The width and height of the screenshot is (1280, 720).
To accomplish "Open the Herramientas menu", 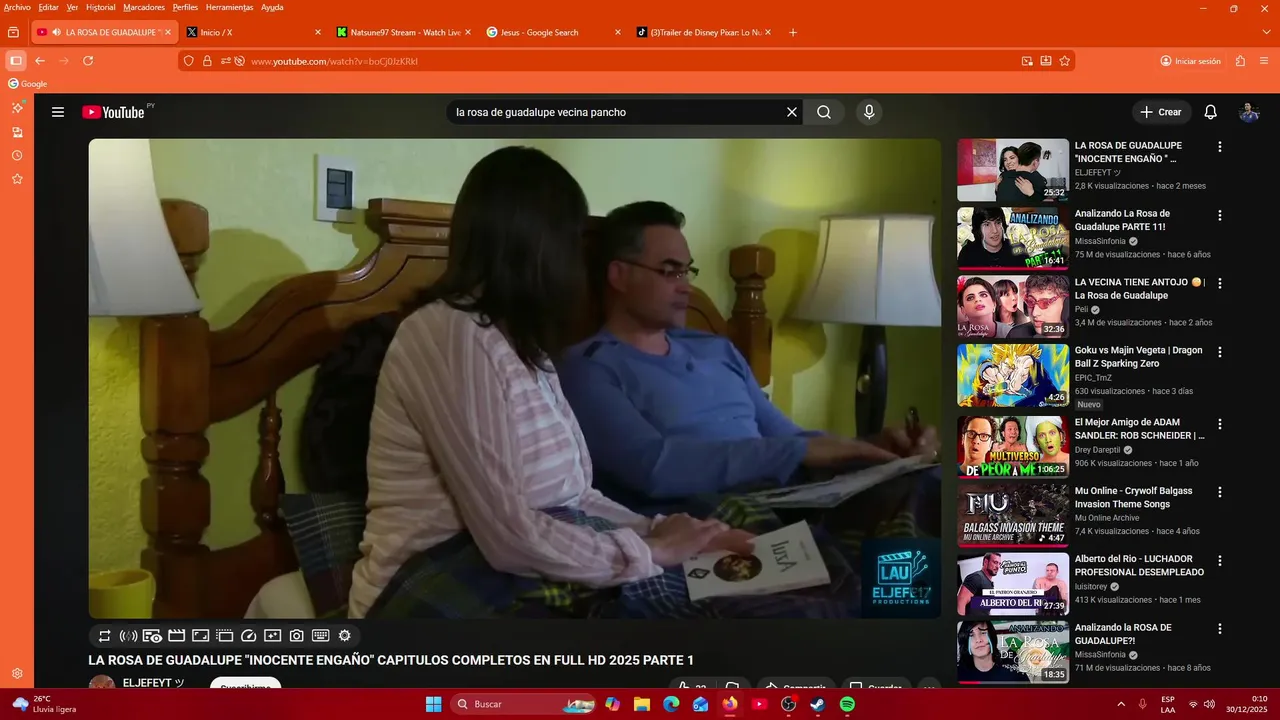I will tap(229, 7).
